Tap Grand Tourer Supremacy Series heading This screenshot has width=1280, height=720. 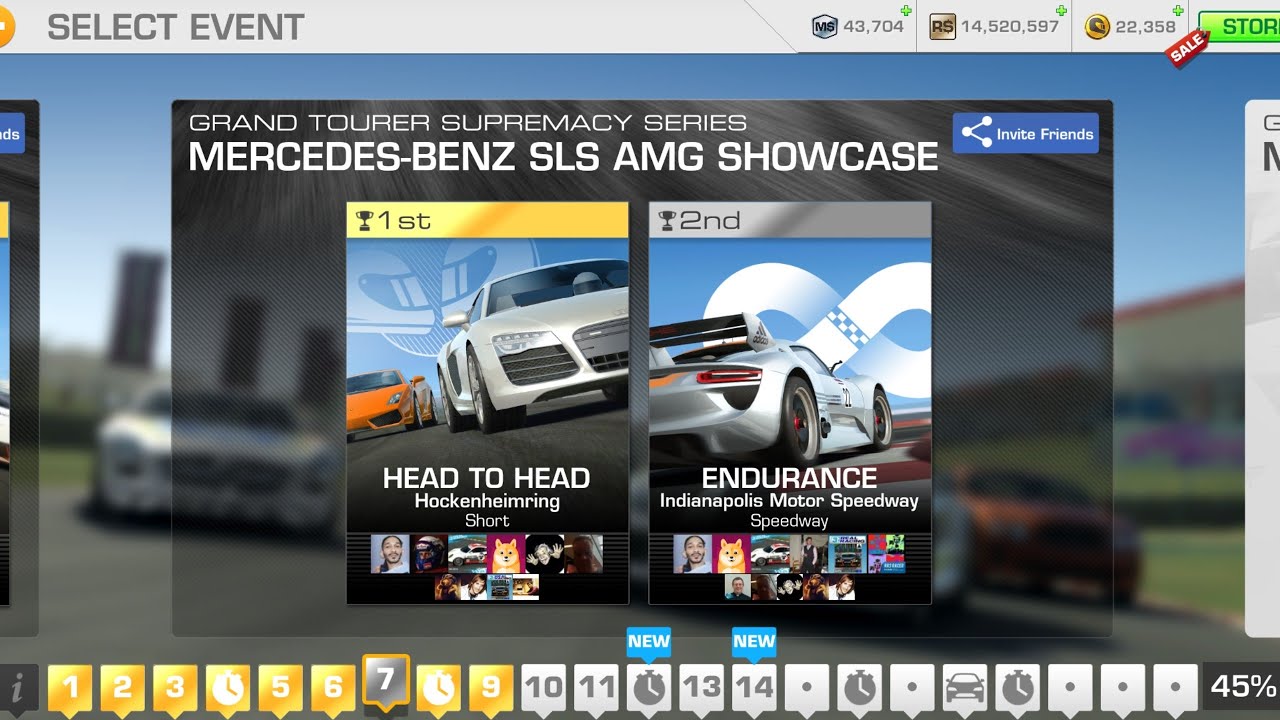coord(468,123)
